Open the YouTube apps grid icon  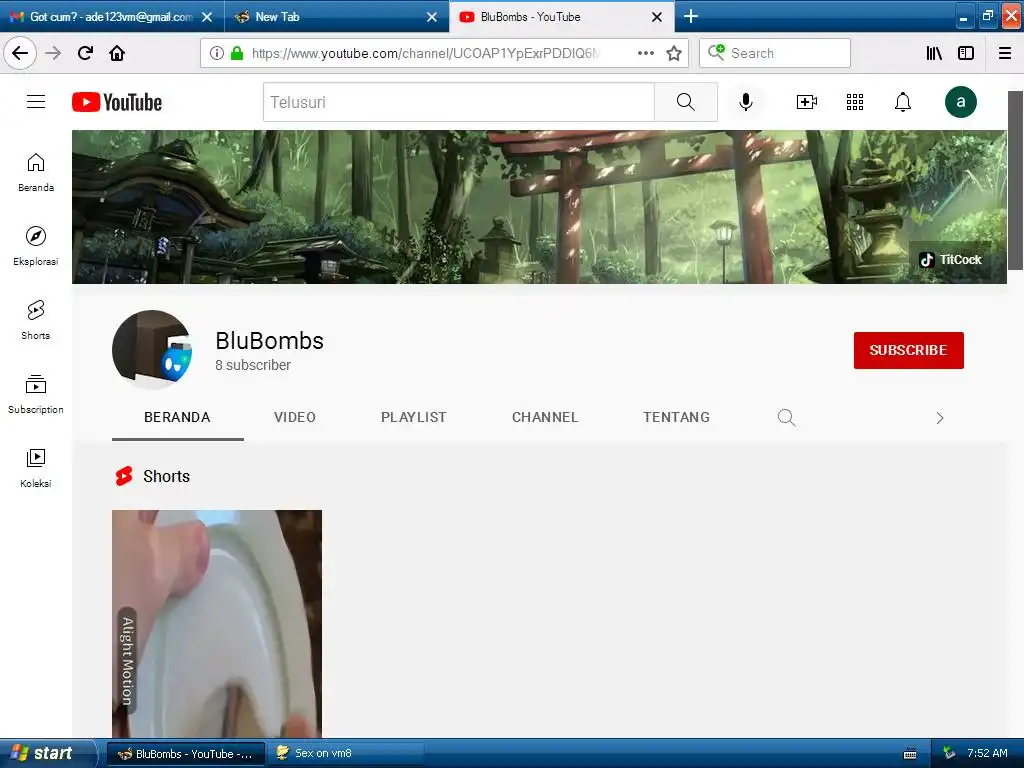pyautogui.click(x=855, y=102)
